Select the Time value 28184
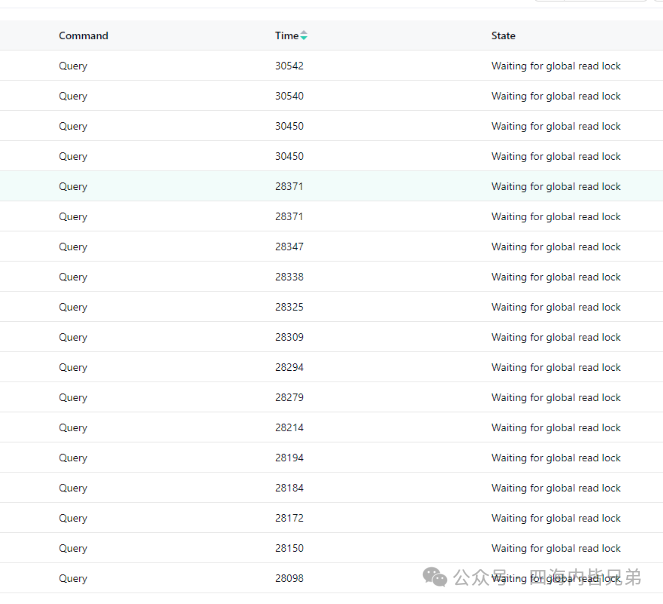Screen dimensions: 663x604 [x=289, y=488]
